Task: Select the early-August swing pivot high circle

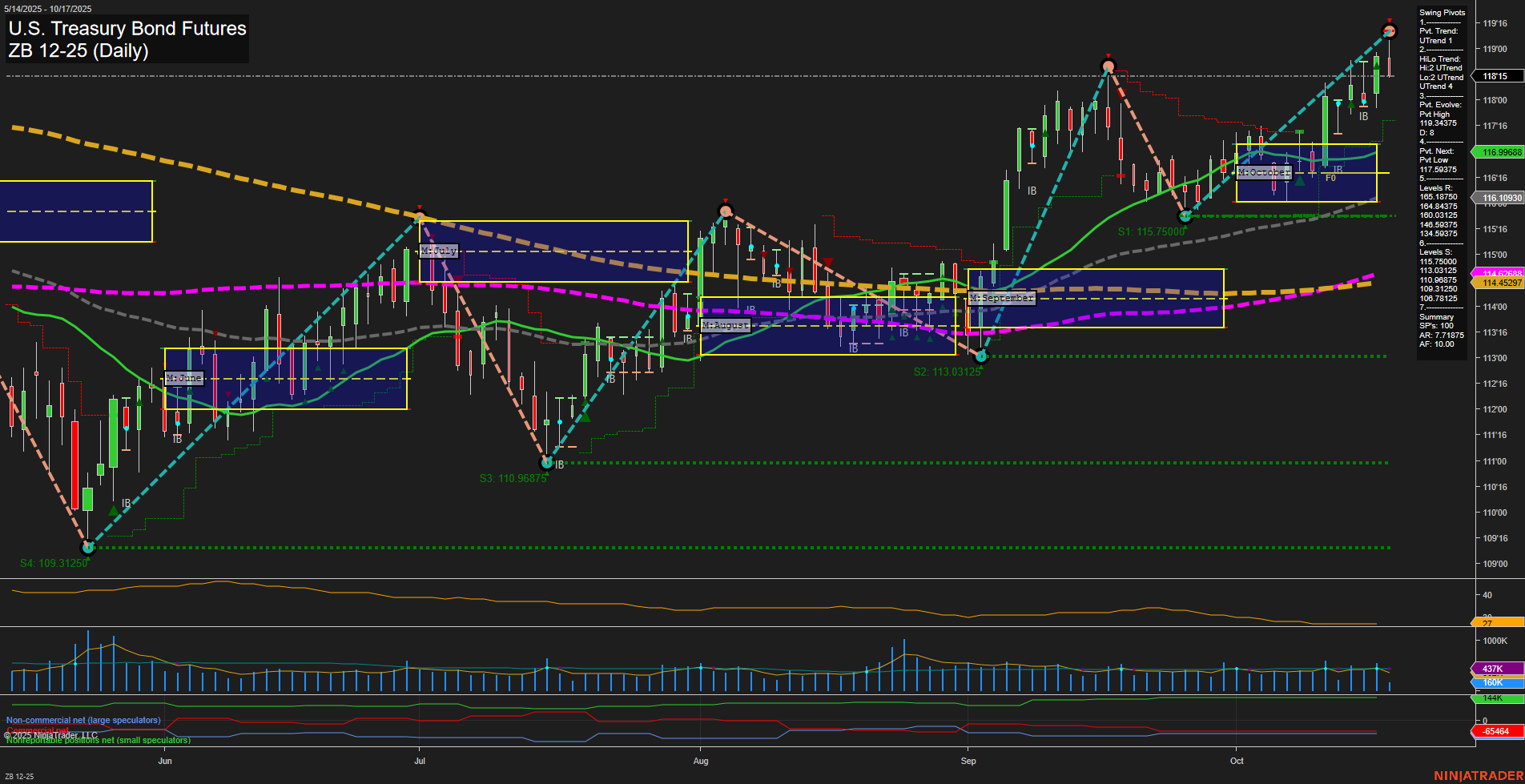Action: (x=725, y=211)
